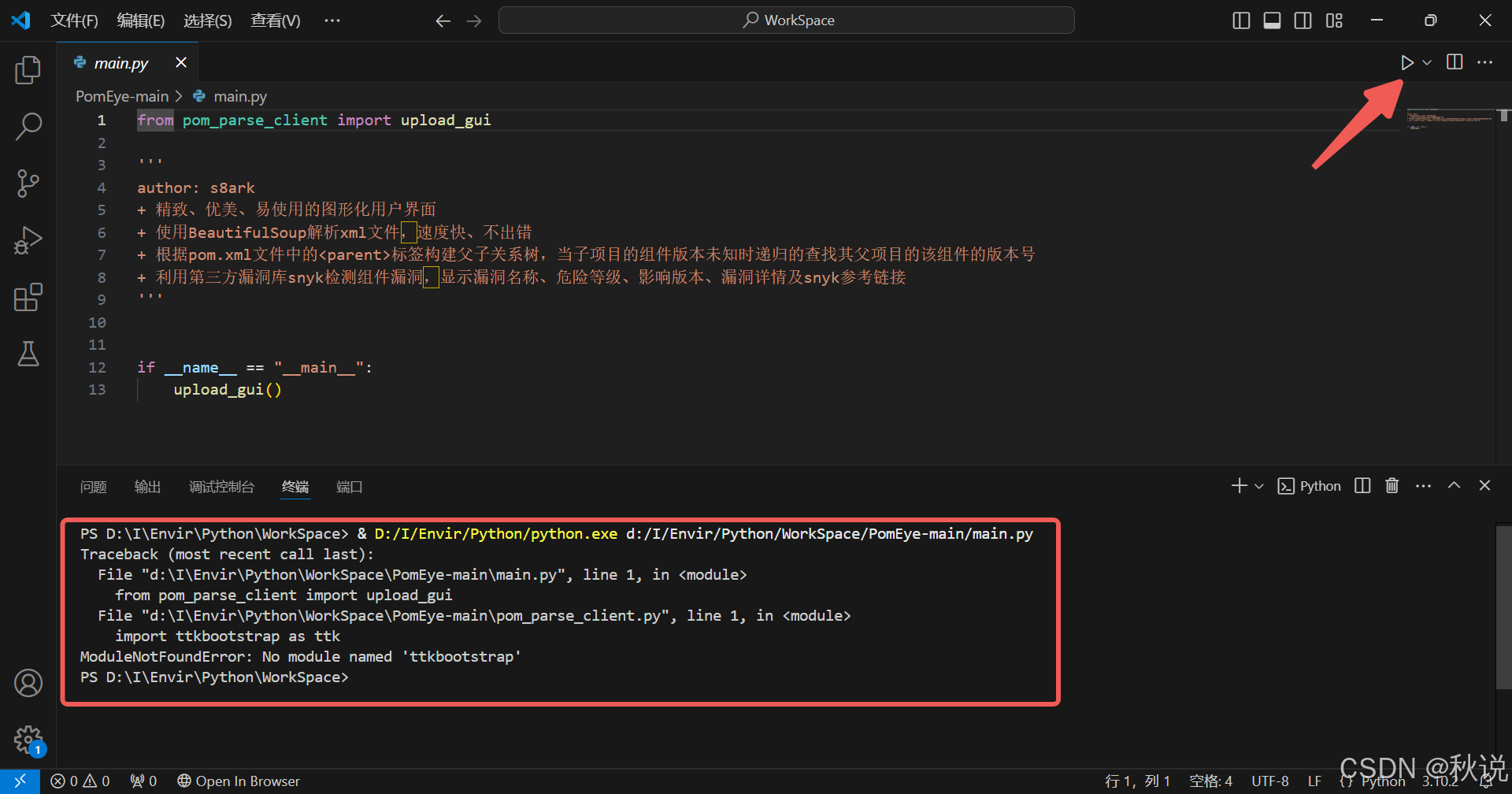Kill the terminal with the trash icon
Image resolution: width=1512 pixels, height=794 pixels.
click(x=1392, y=486)
